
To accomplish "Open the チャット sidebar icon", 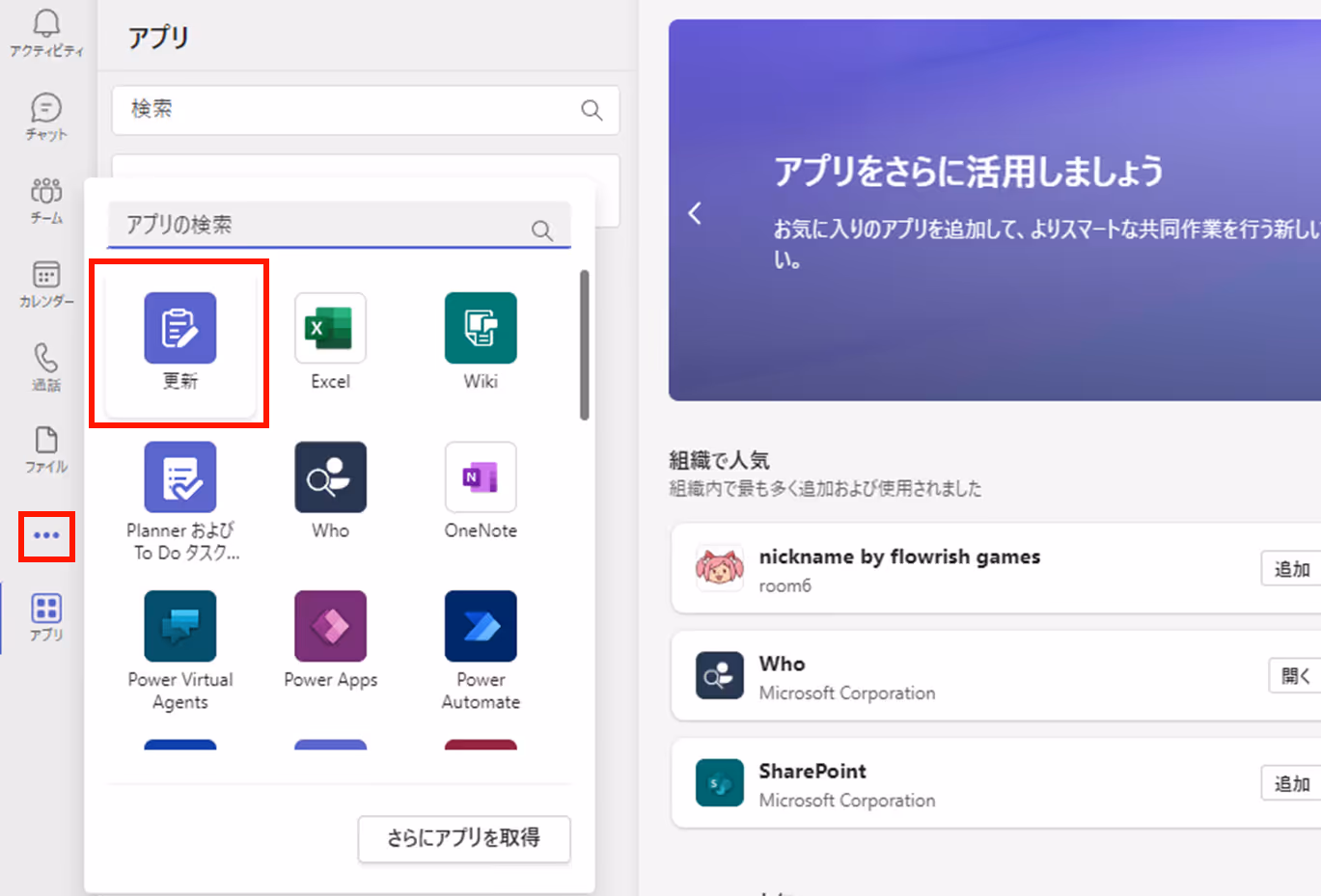I will (x=46, y=107).
